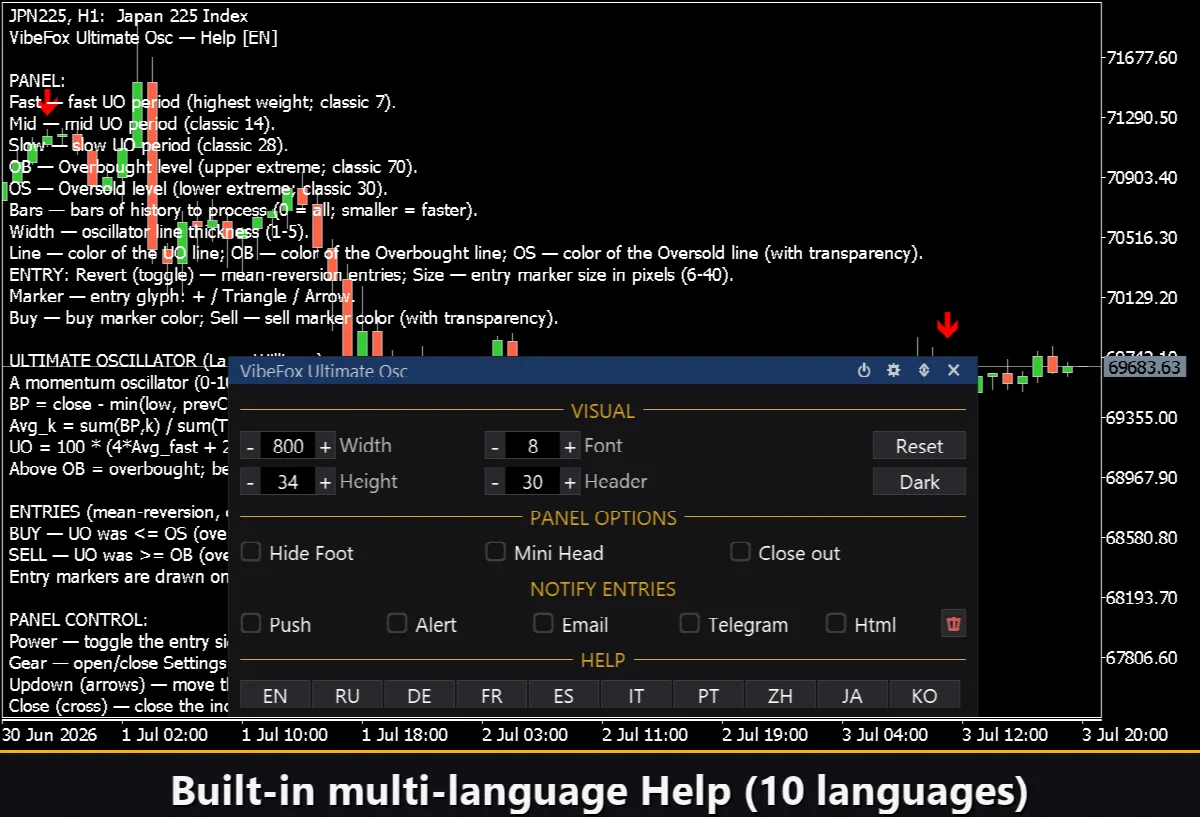The width and height of the screenshot is (1200, 817).
Task: Enable Push notifications checkbox
Action: [x=251, y=624]
